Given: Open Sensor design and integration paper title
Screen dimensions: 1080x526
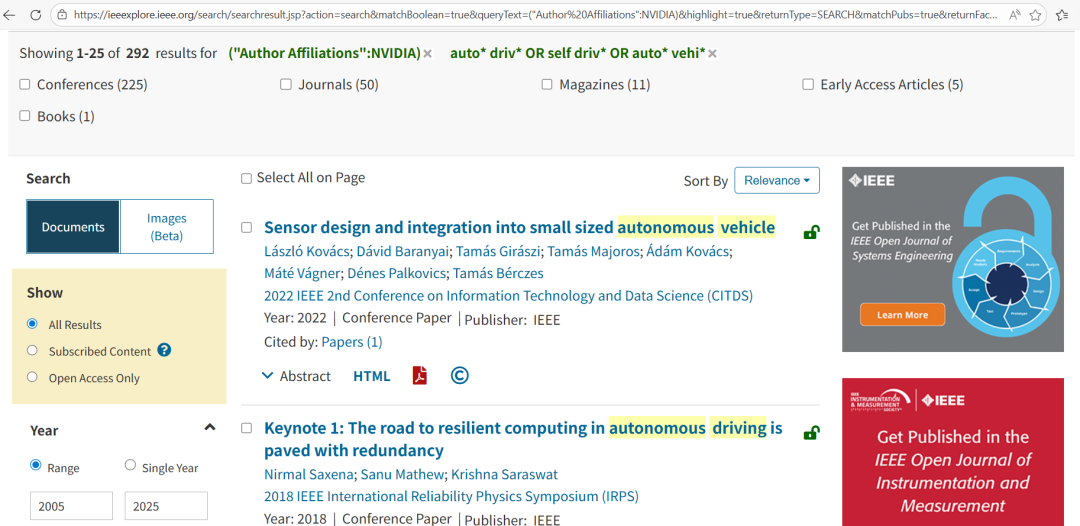Looking at the screenshot, I should click(x=519, y=227).
